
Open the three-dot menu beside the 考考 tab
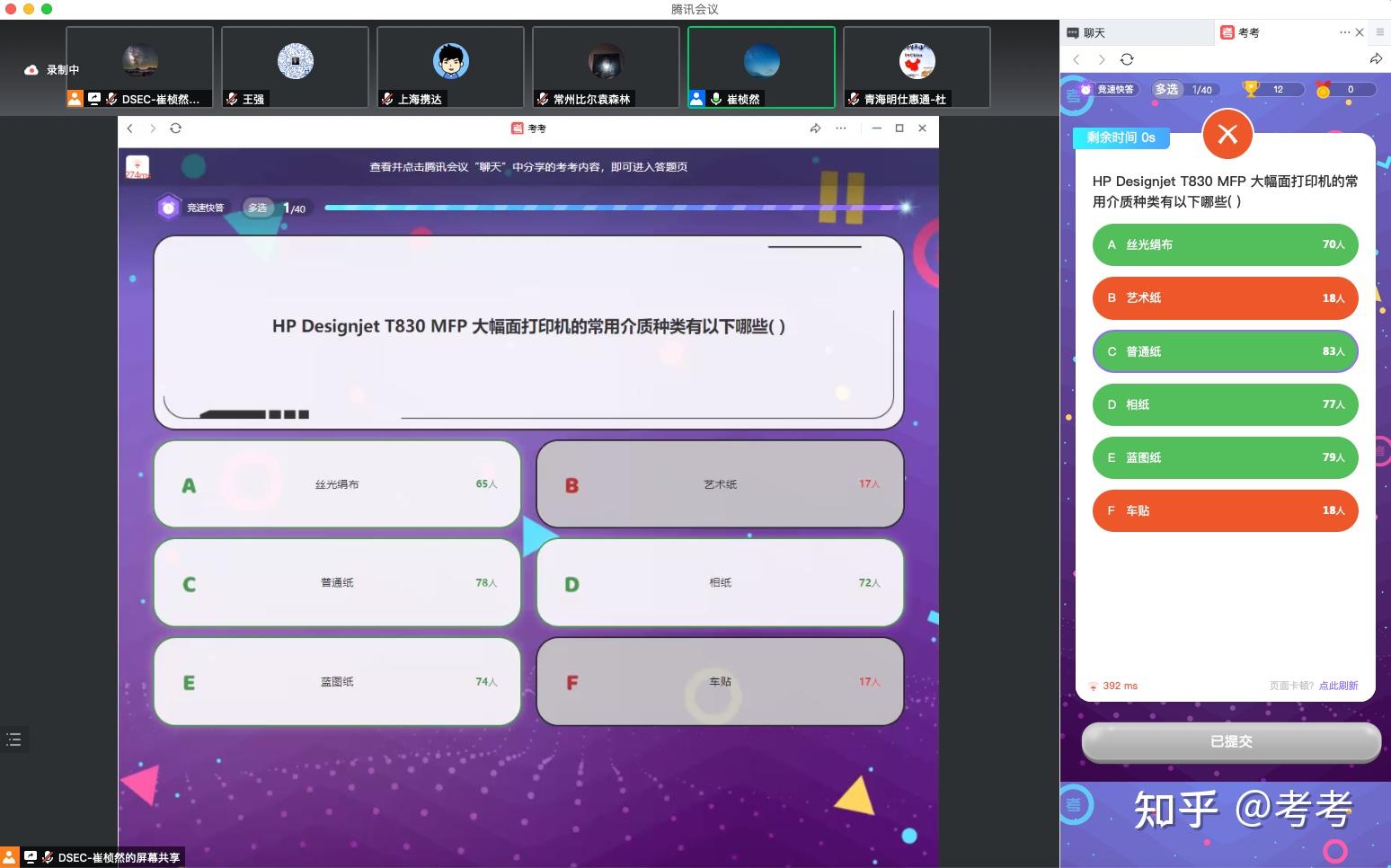(x=1344, y=32)
